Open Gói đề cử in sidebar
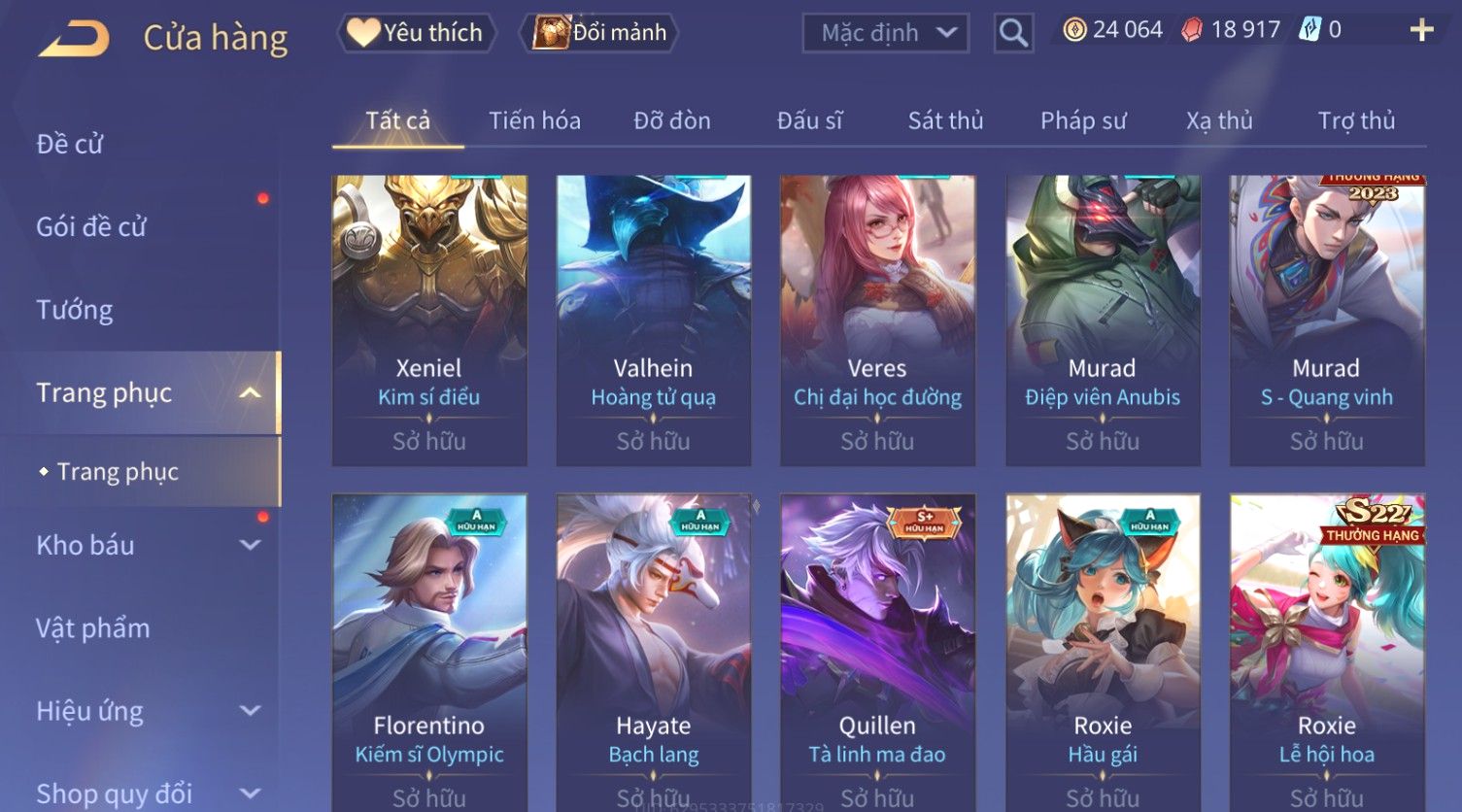Viewport: 1462px width, 812px height. coord(91,227)
